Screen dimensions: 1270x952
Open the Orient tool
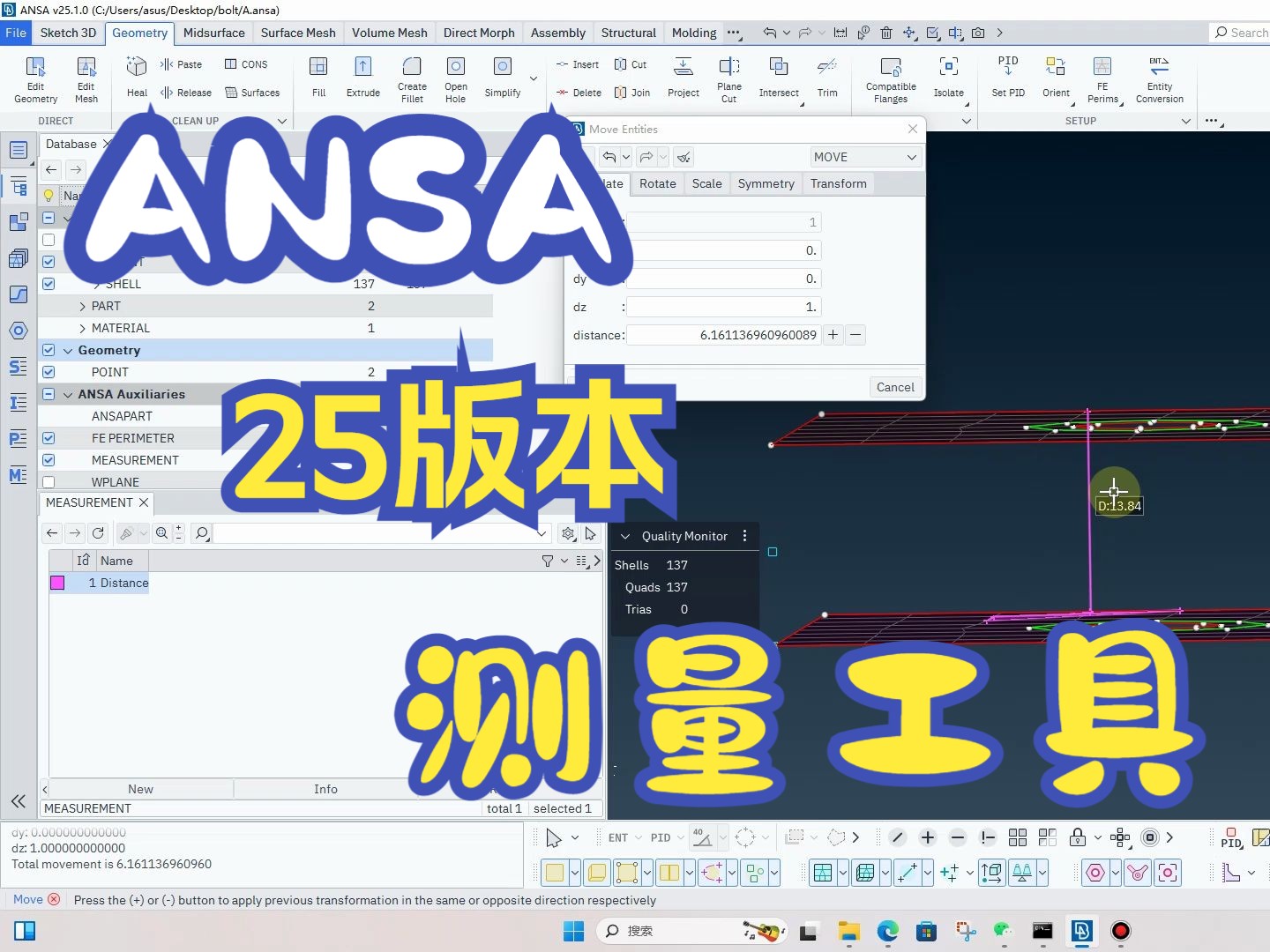click(1056, 78)
